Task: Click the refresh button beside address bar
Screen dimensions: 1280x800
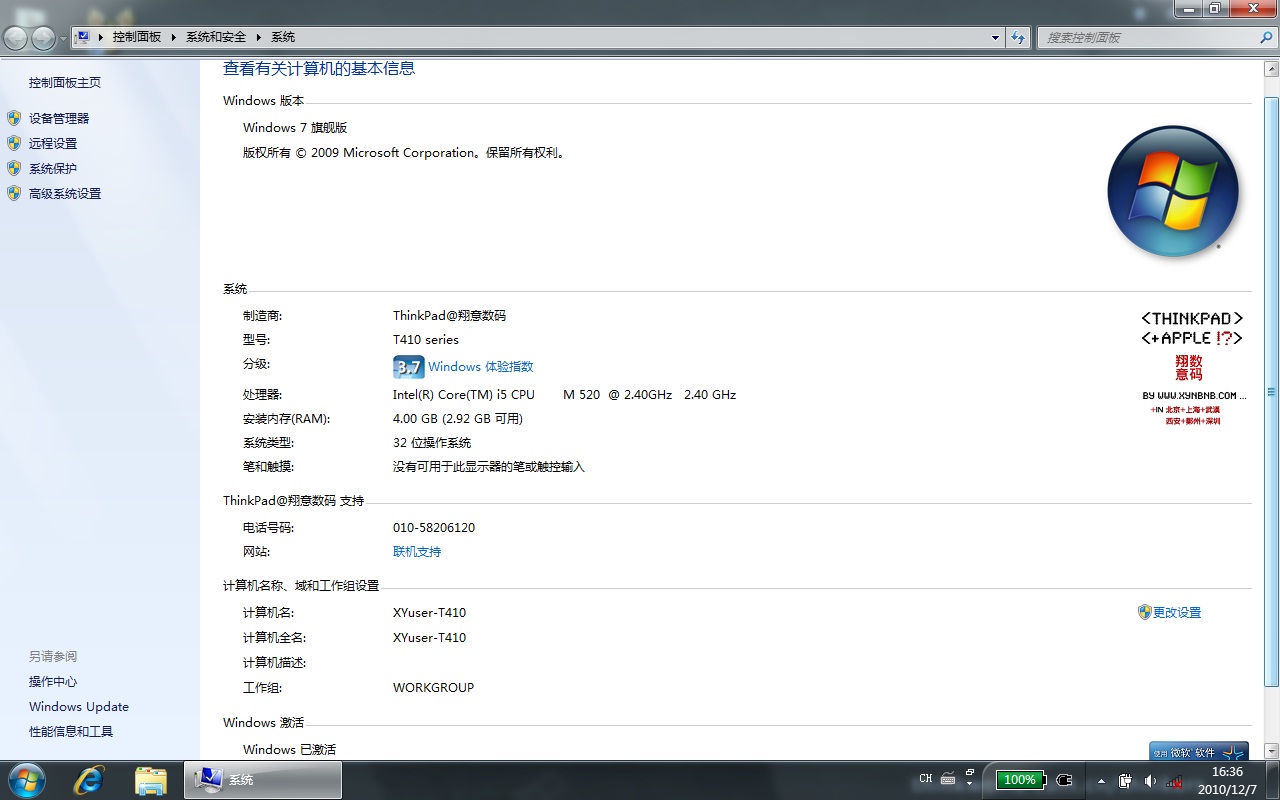Action: (1018, 37)
